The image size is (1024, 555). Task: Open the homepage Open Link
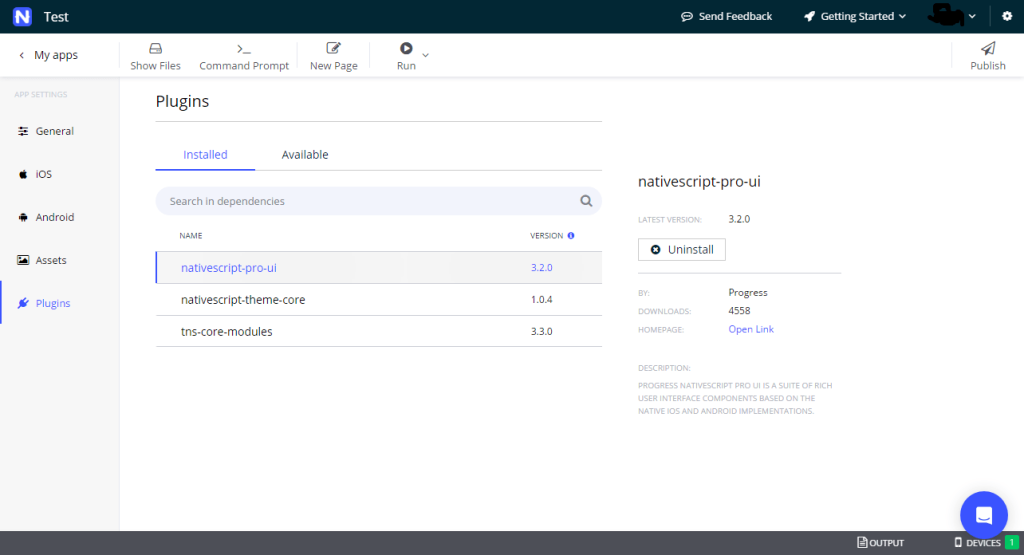click(x=751, y=329)
